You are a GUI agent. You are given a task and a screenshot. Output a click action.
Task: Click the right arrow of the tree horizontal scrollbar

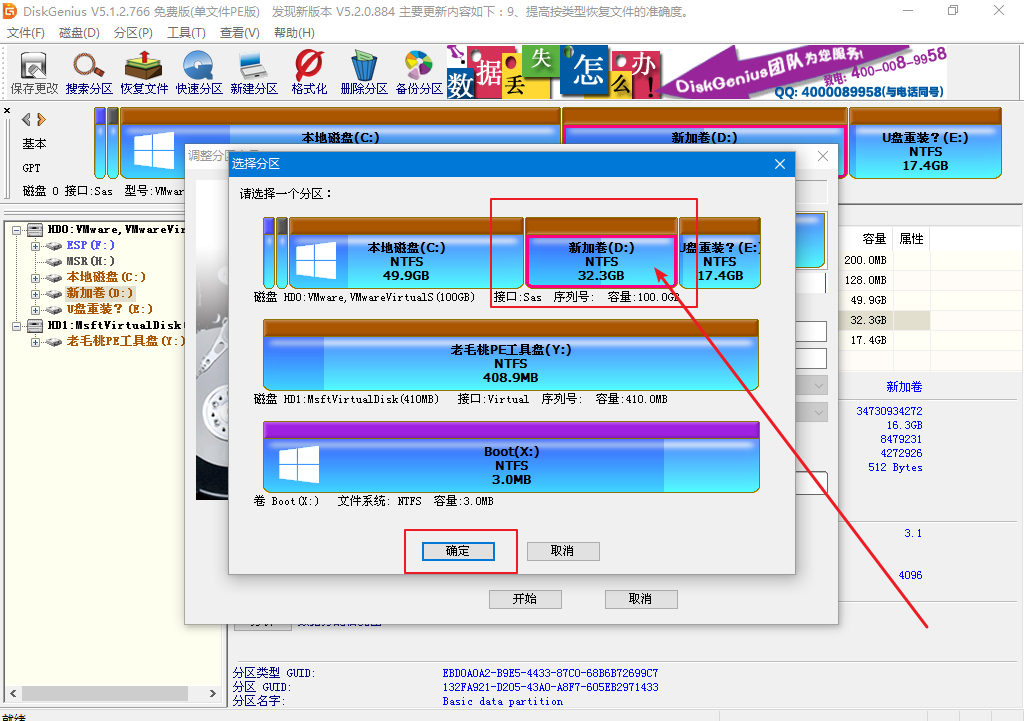pyautogui.click(x=212, y=694)
